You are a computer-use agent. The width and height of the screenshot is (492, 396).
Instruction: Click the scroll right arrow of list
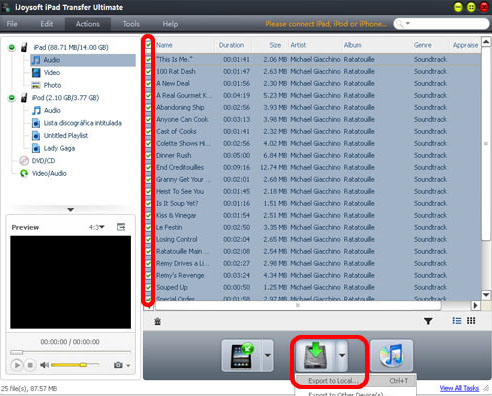pyautogui.click(x=475, y=305)
